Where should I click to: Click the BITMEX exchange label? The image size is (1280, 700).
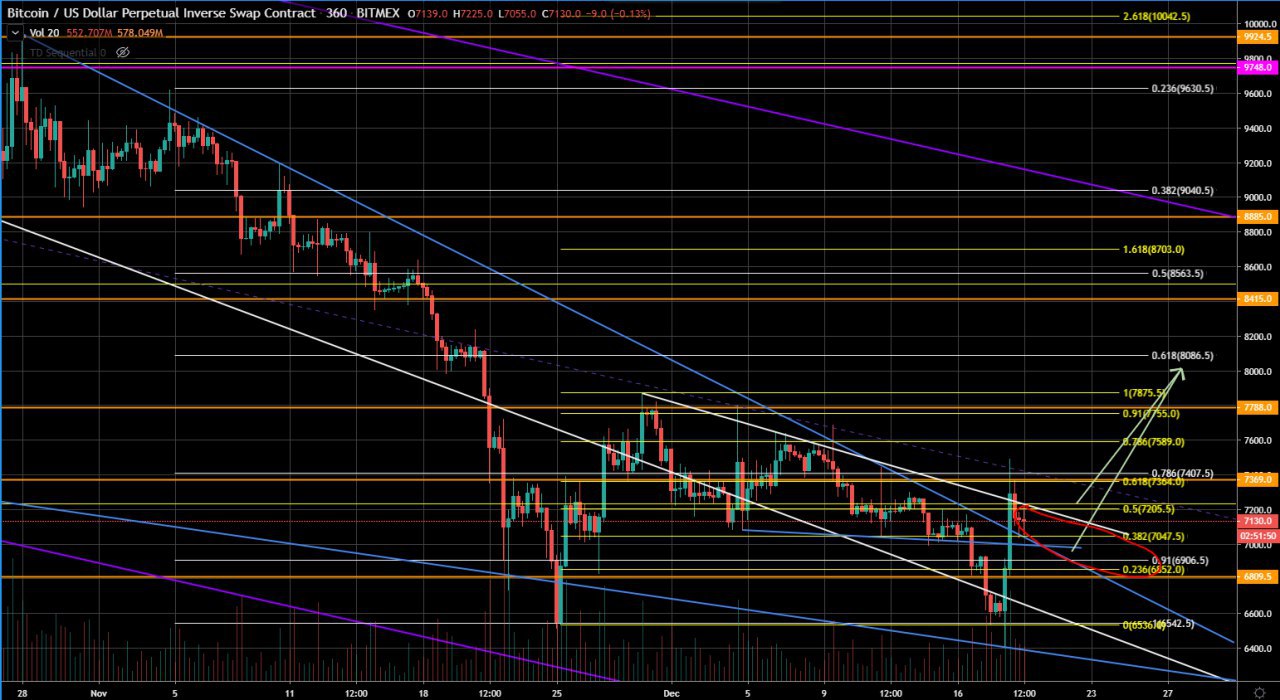(378, 13)
